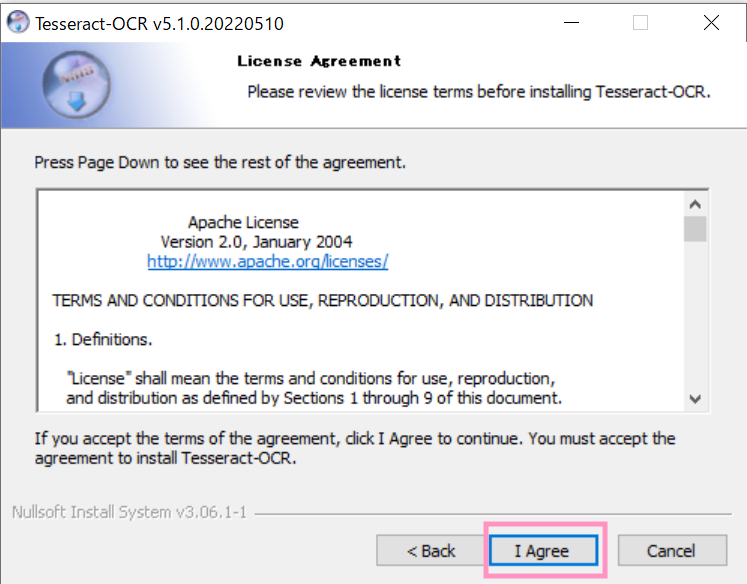The width and height of the screenshot is (747, 584).
Task: Click the window title Tesseract-OCR v5.1.0.20220510
Action: click(x=159, y=24)
